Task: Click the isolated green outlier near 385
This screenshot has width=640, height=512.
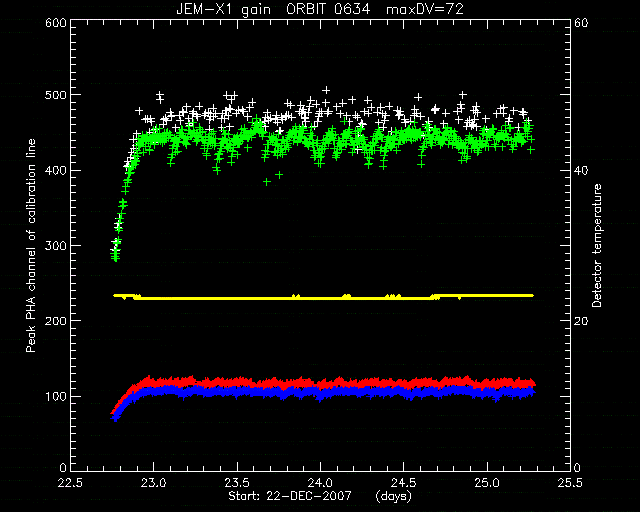Action: pos(267,182)
